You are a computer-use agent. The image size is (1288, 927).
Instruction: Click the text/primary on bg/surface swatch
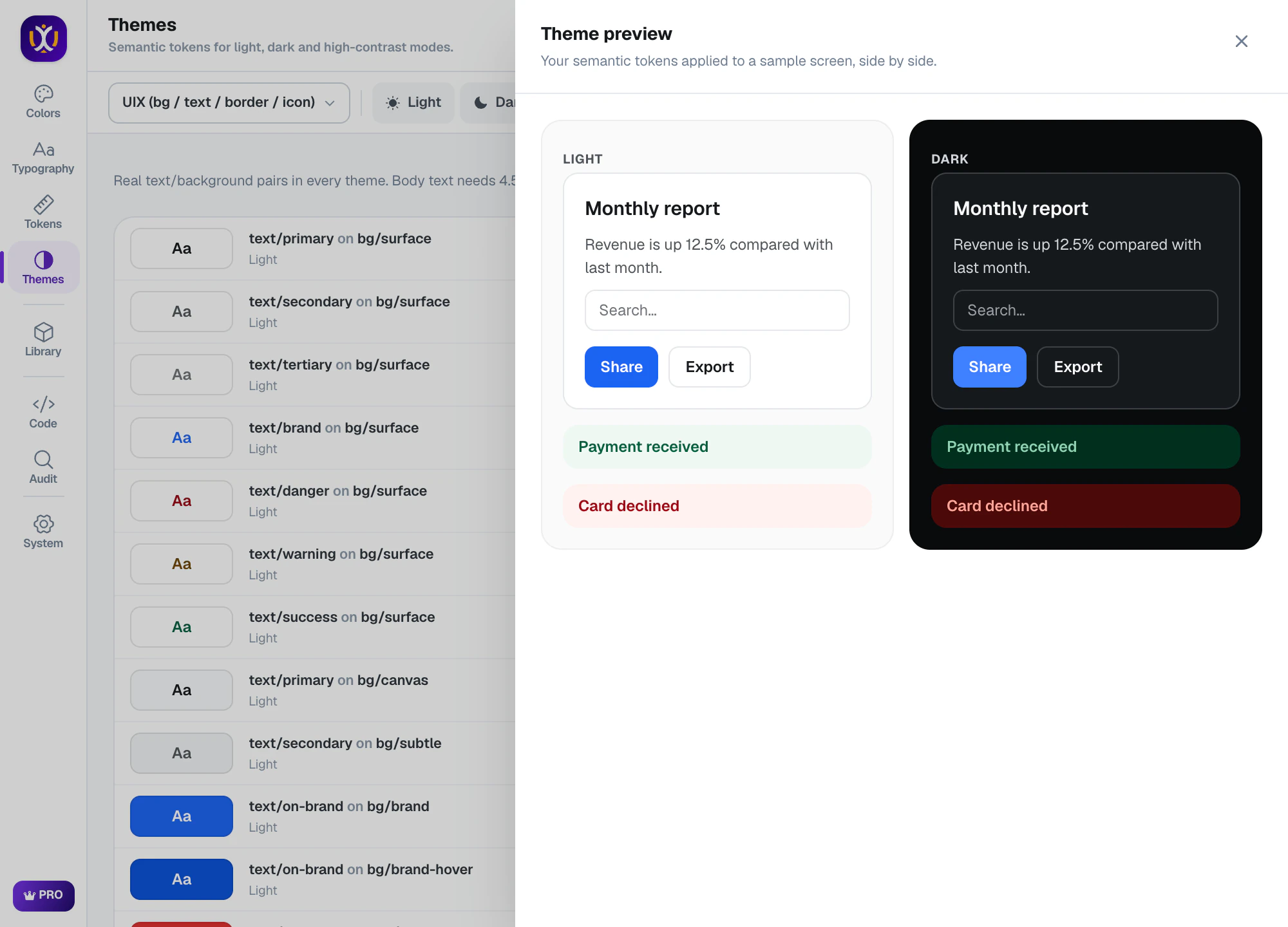(x=182, y=248)
